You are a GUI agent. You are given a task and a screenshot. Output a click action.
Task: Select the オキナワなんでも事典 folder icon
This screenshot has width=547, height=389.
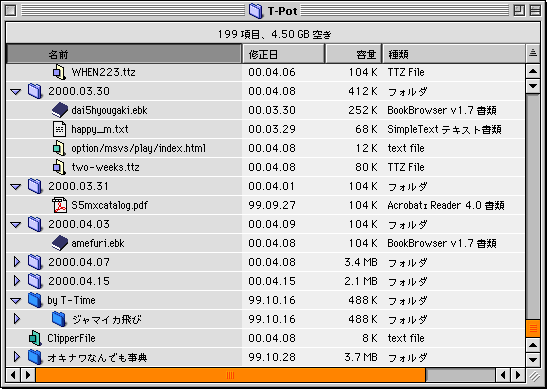click(x=35, y=357)
